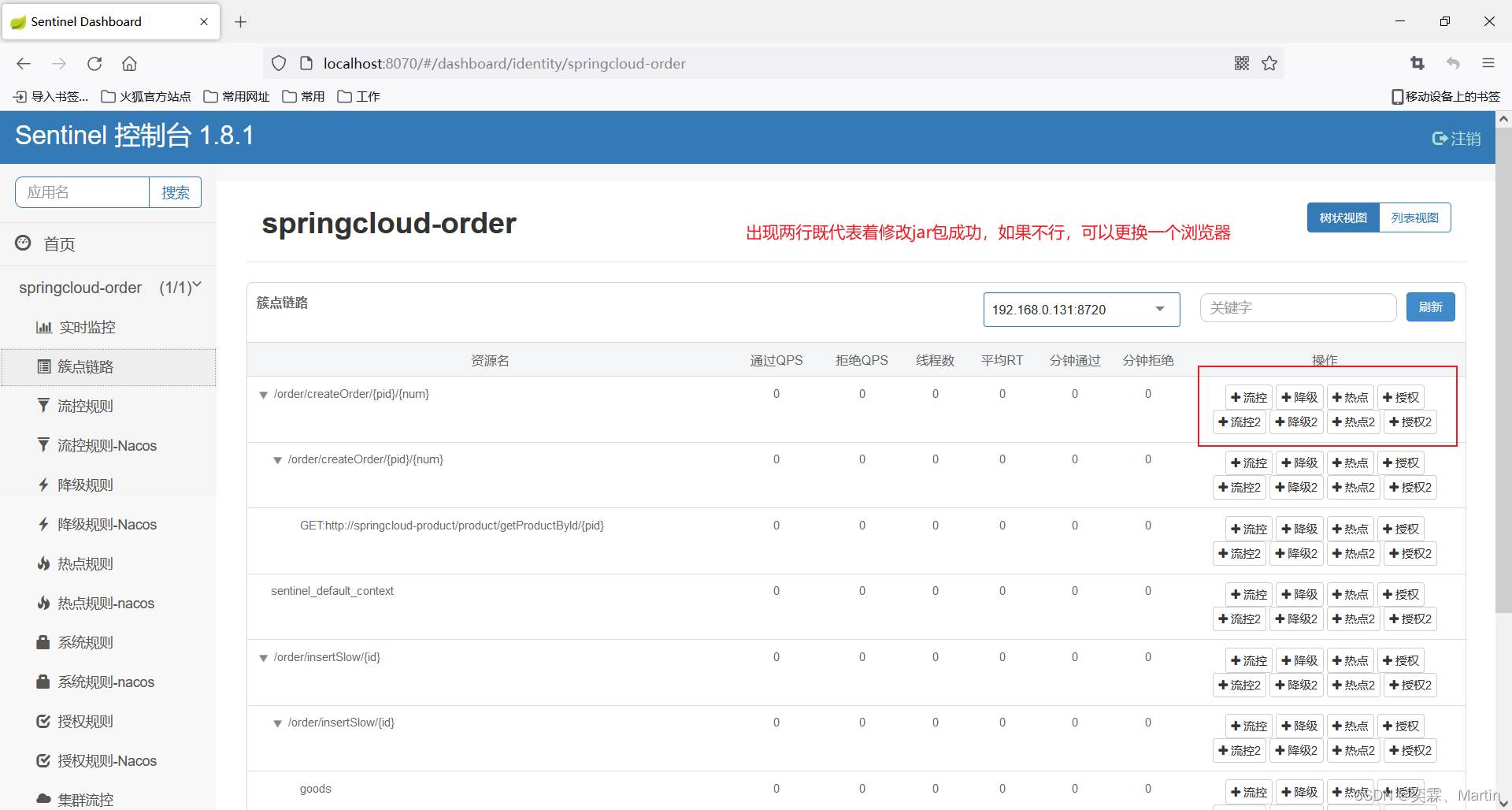The image size is (1512, 810).
Task: Open the browser hamburger menu
Action: [1488, 64]
